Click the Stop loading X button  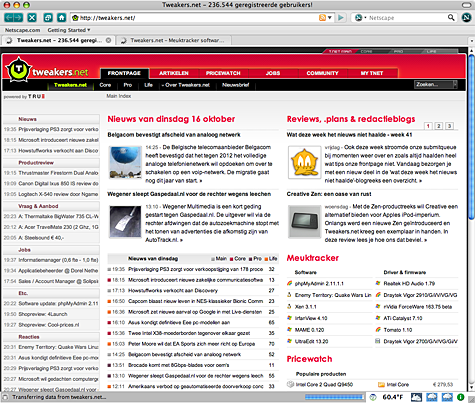pos(32,17)
